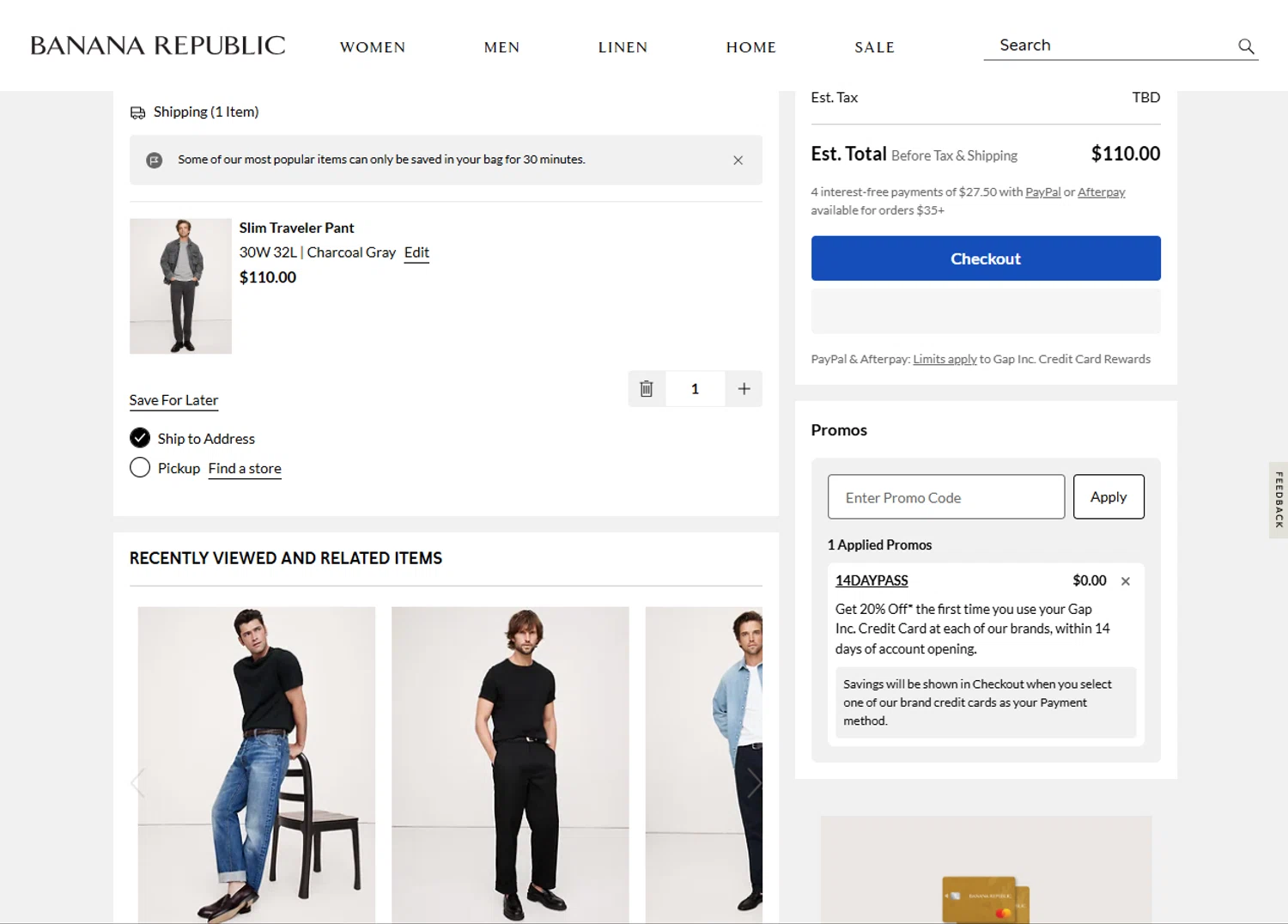Click the $110.00 estimated total amount
The height and width of the screenshot is (924, 1288).
tap(1125, 154)
